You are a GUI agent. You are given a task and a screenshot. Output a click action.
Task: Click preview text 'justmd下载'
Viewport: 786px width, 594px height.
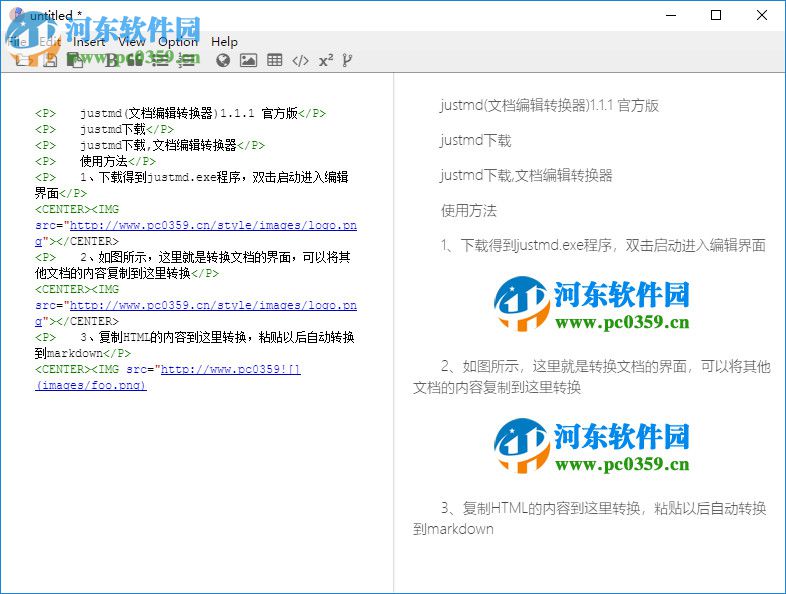[x=476, y=140]
